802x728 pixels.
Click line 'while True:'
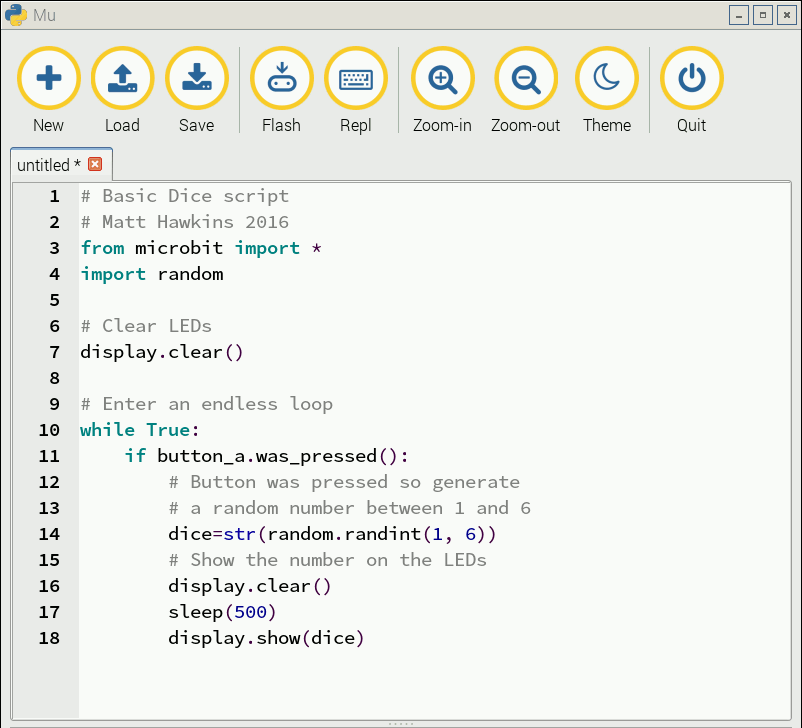click(x=140, y=430)
